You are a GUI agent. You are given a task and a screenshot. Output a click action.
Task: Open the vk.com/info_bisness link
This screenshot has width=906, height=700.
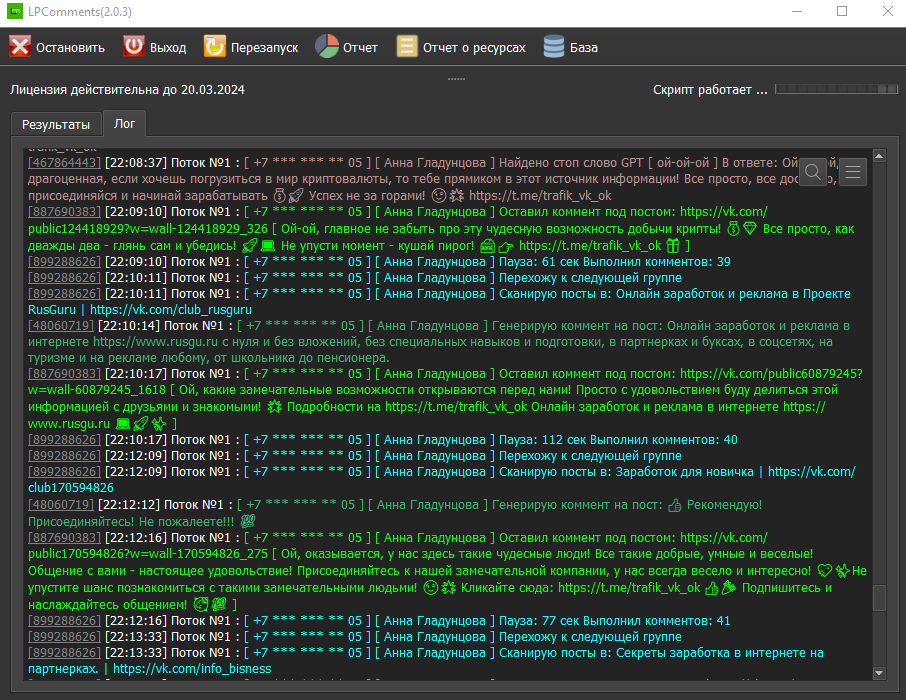coord(192,668)
